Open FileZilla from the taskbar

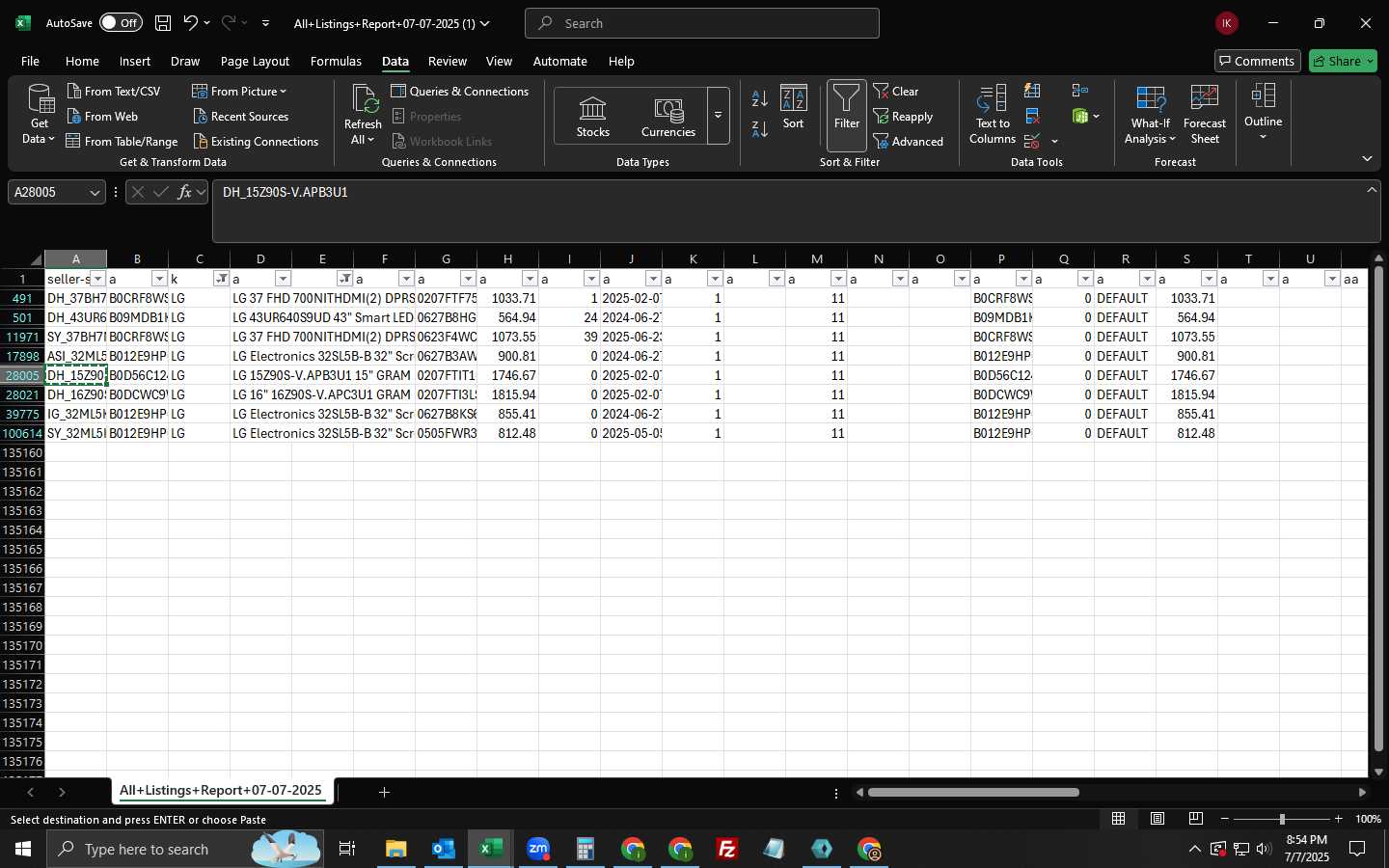[727, 849]
